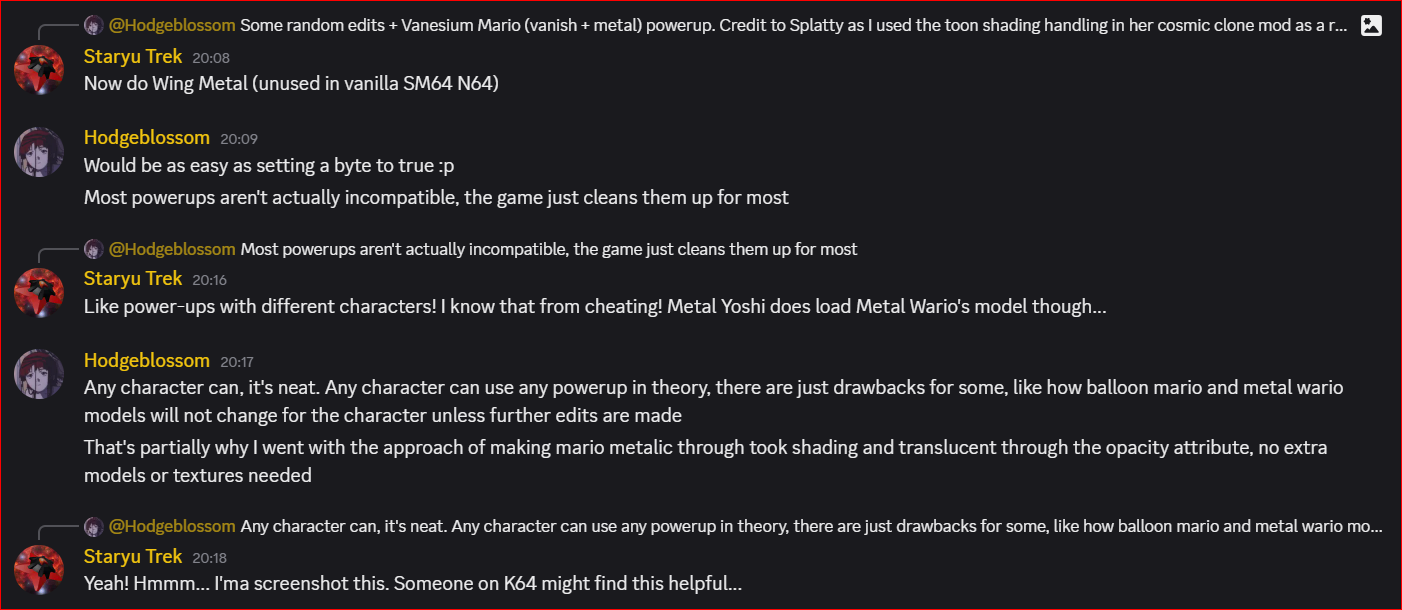Open Hodgeblossom's avatar on the 20:17 message
This screenshot has height=610, width=1402.
[x=39, y=375]
